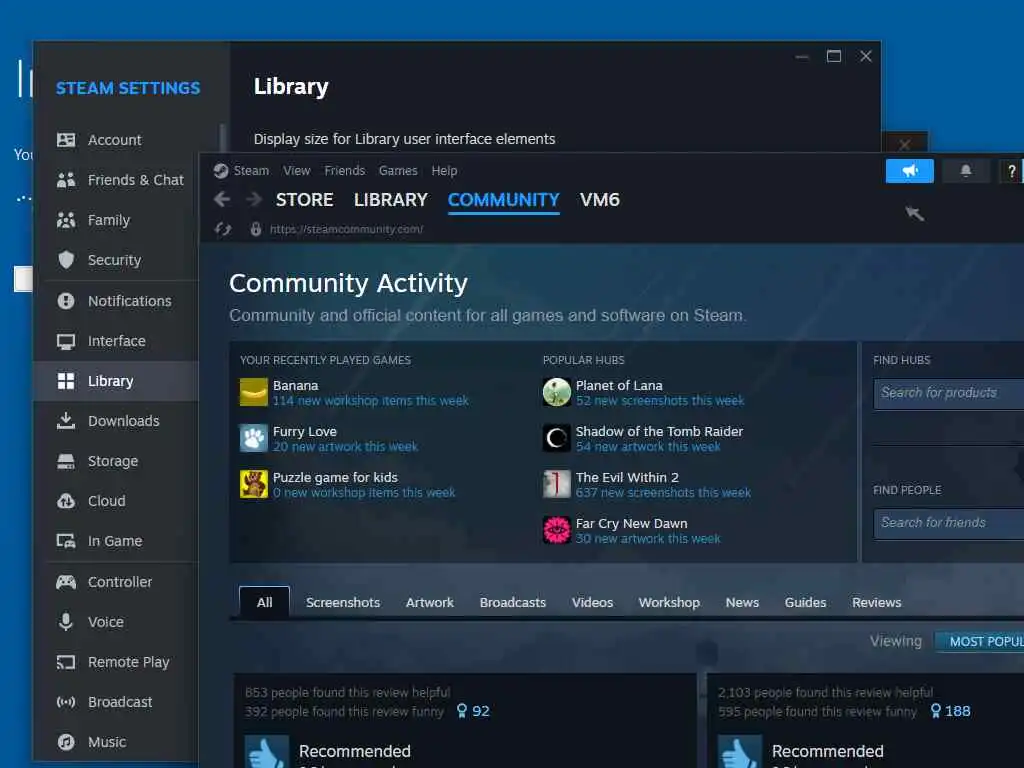Screen dimensions: 1024x768
Task: Select the COMMUNITY section
Action: pyautogui.click(x=504, y=200)
